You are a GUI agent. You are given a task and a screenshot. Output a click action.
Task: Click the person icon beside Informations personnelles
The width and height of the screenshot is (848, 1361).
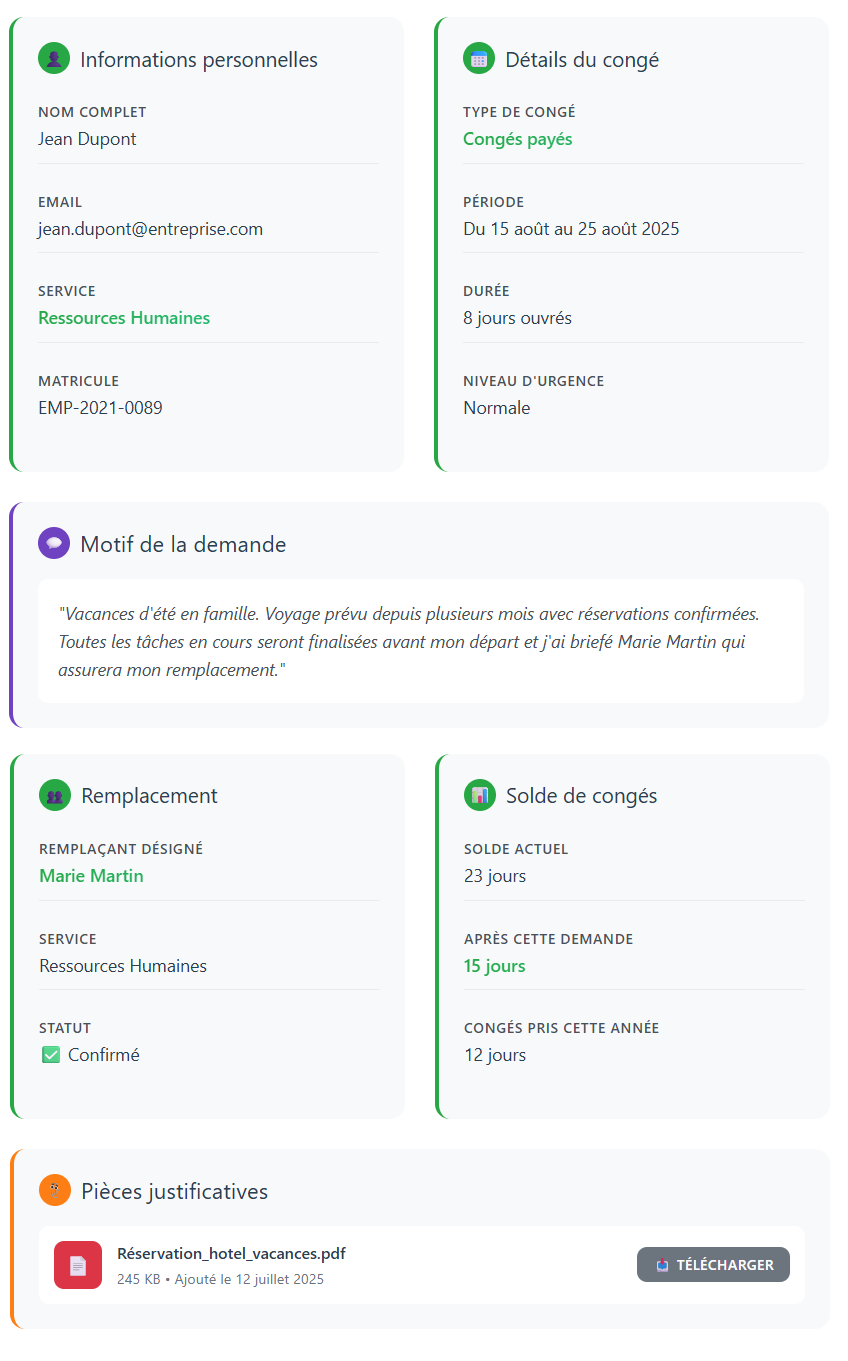[54, 58]
